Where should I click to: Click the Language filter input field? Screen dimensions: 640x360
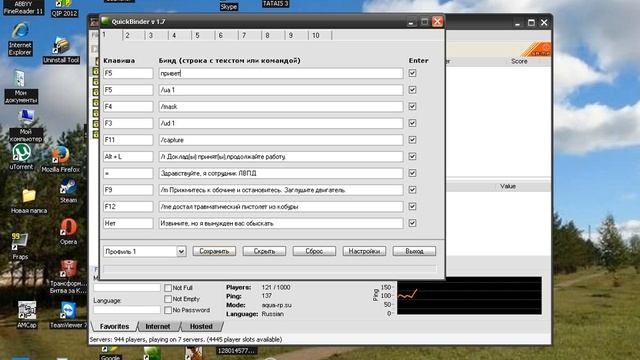[x=127, y=310]
